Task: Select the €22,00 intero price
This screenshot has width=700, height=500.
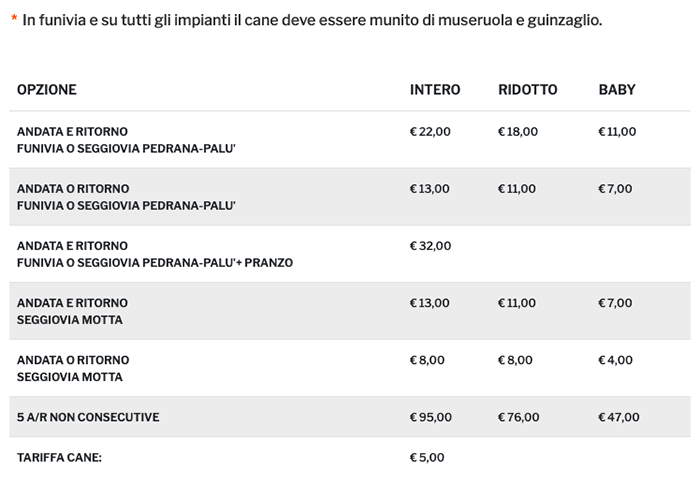Action: (431, 131)
